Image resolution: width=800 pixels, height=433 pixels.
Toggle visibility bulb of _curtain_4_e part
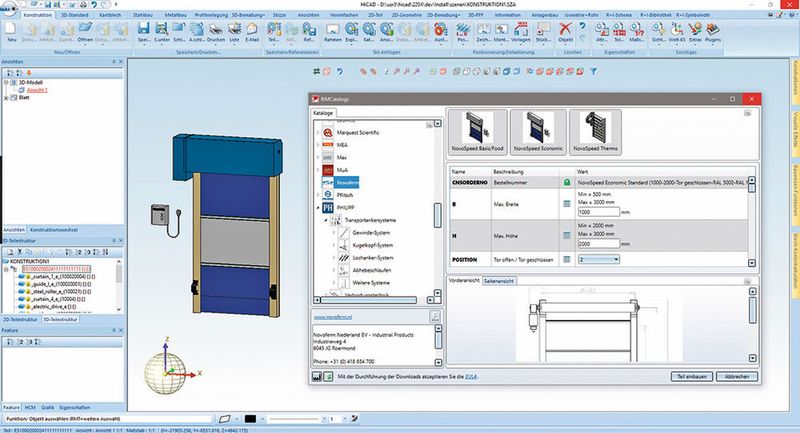point(29,299)
